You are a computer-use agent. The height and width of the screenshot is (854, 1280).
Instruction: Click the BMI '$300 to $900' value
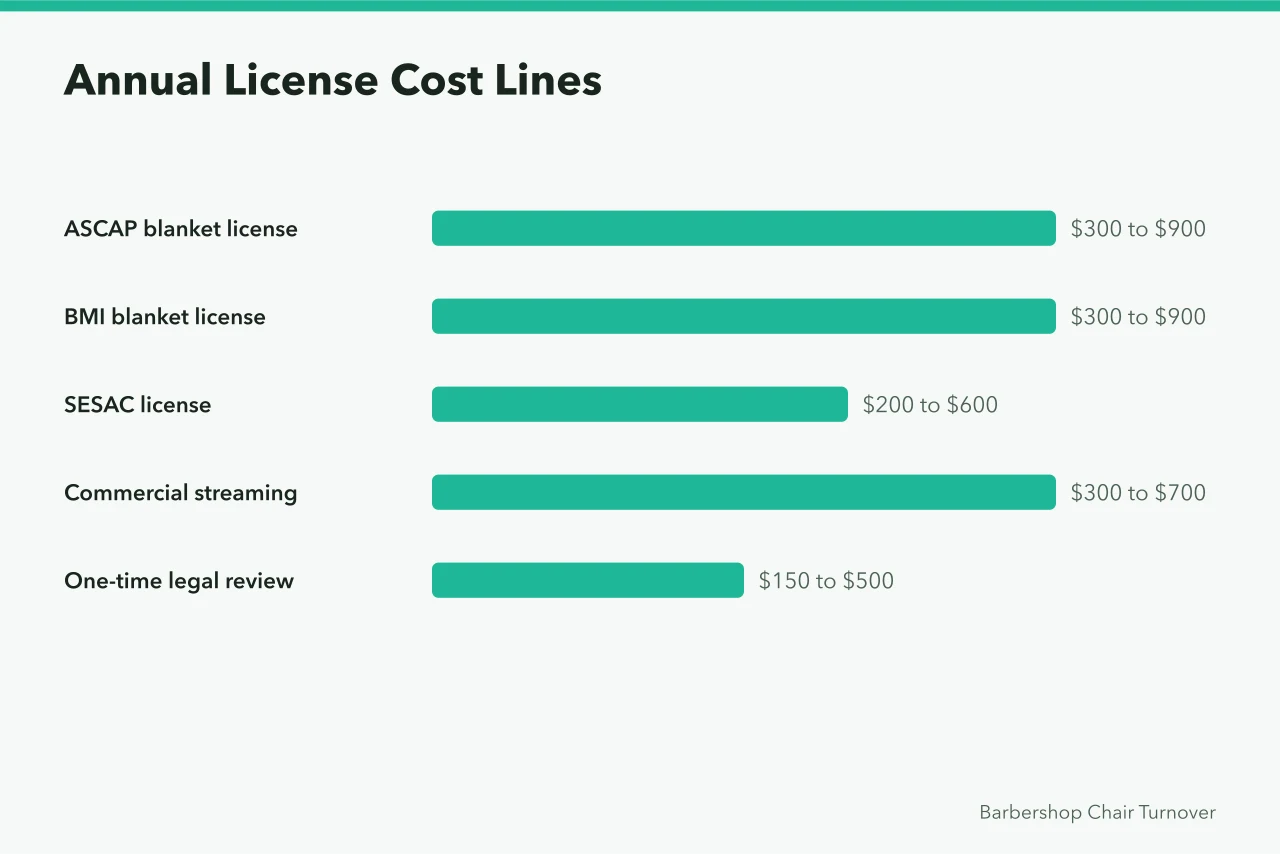pyautogui.click(x=1138, y=316)
